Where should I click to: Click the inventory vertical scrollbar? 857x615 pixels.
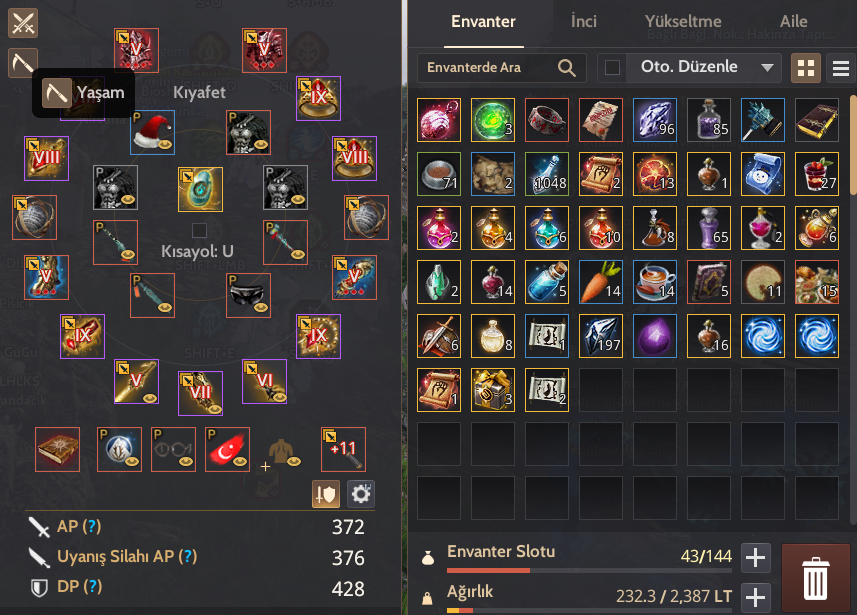tap(853, 145)
